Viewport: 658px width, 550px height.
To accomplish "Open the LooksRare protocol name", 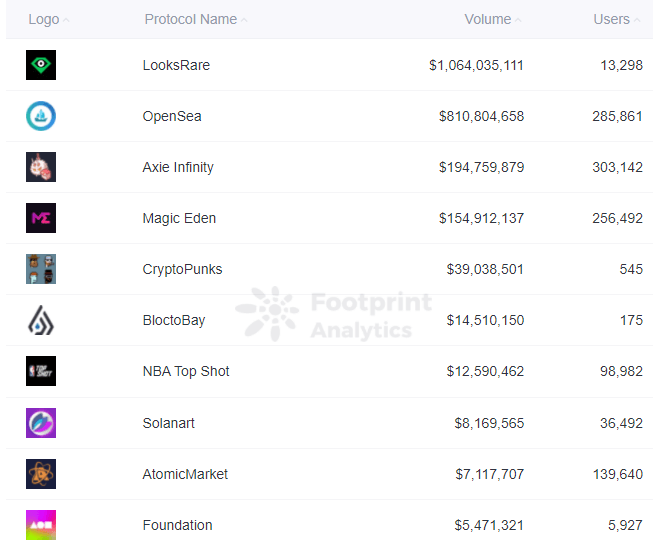I will click(x=176, y=65).
